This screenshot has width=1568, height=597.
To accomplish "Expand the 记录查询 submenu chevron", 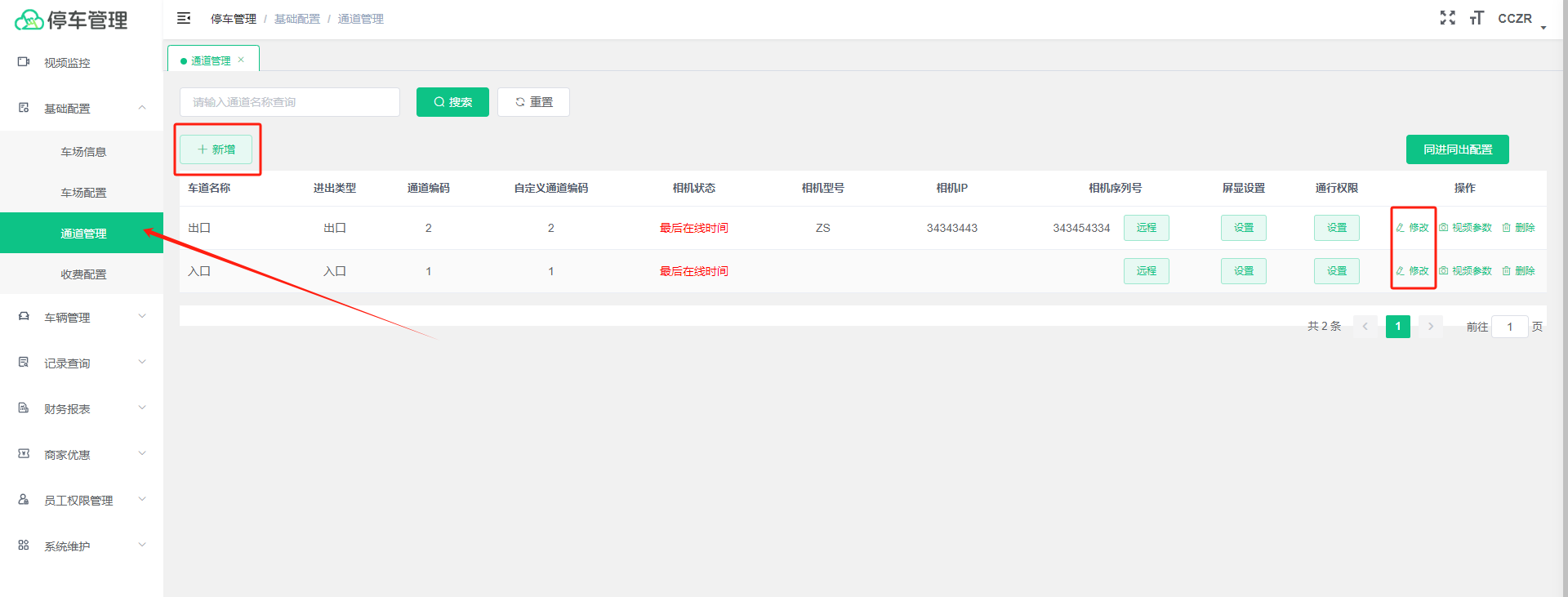I will tap(142, 363).
